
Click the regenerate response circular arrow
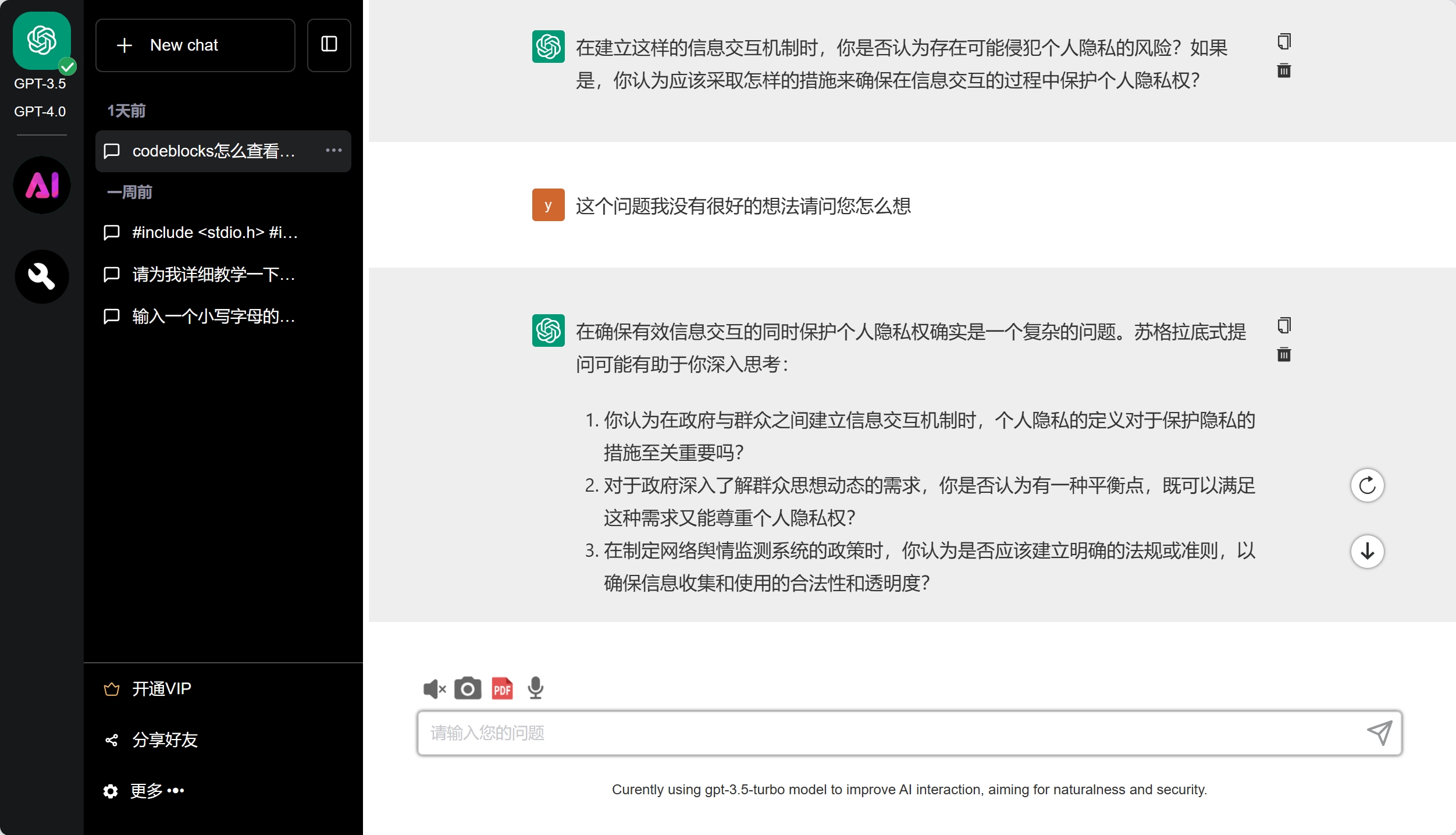(1367, 485)
